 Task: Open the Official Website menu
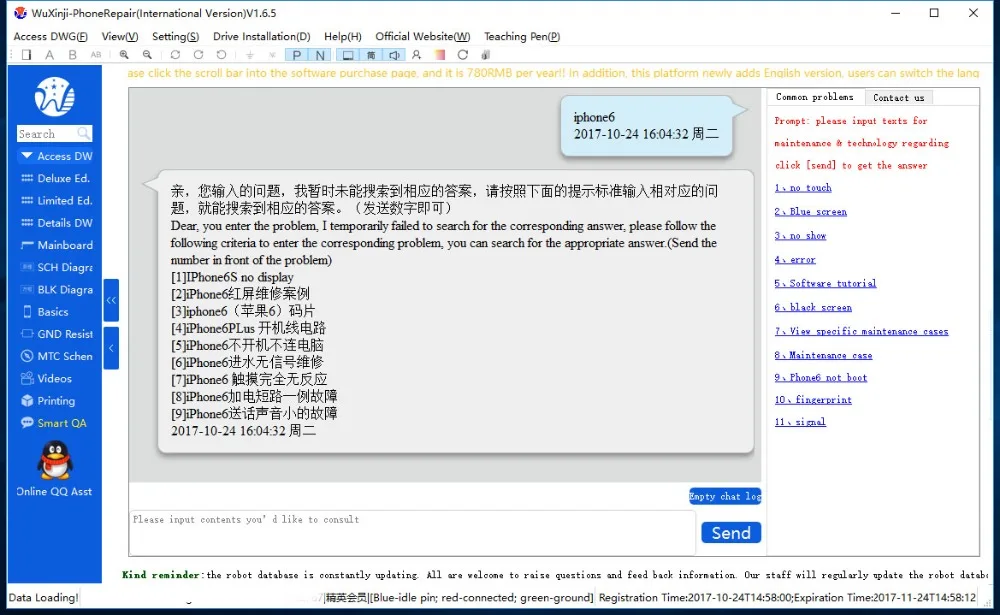[x=422, y=36]
